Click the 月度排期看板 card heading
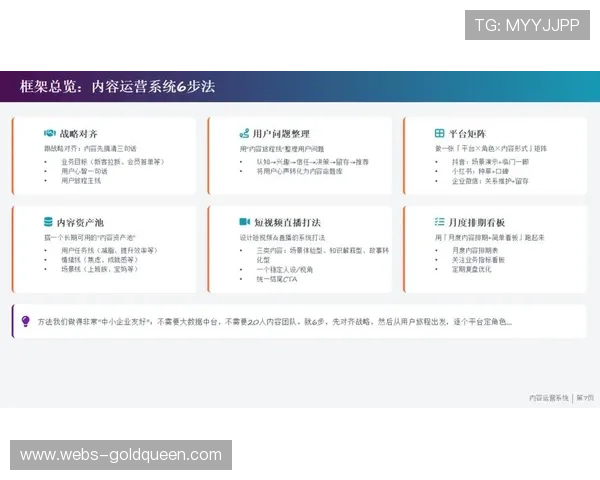Screen dimensions: 600x480 pos(477,222)
